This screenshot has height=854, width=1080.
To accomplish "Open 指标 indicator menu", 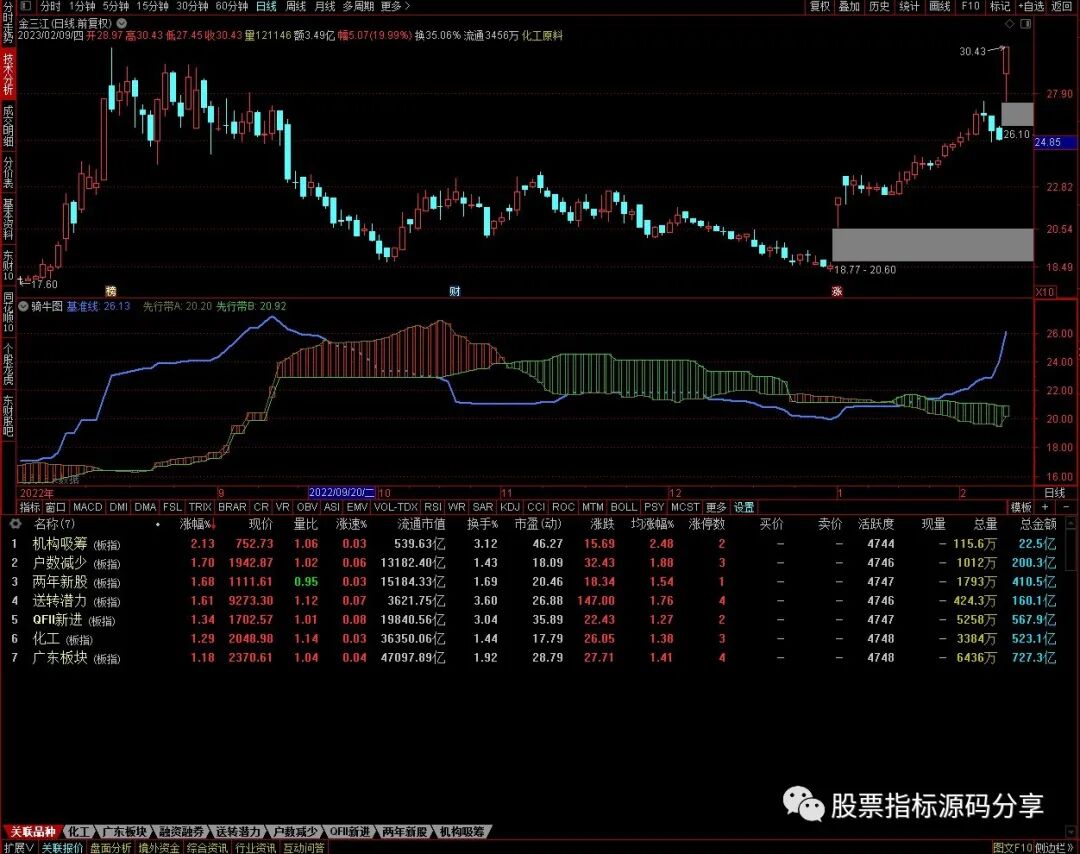I will pos(30,507).
